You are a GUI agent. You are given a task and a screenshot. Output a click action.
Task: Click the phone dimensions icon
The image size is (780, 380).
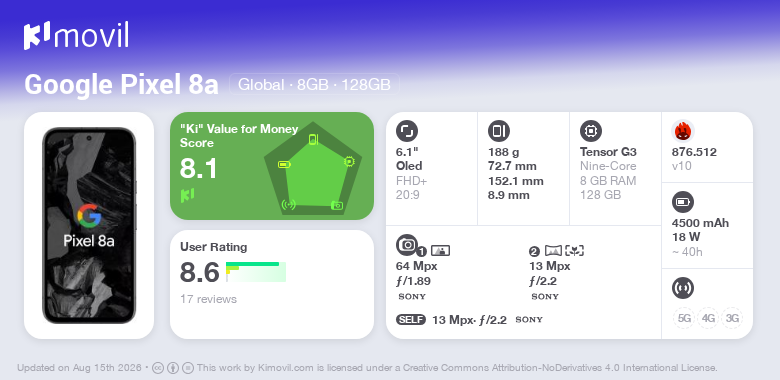pos(499,131)
